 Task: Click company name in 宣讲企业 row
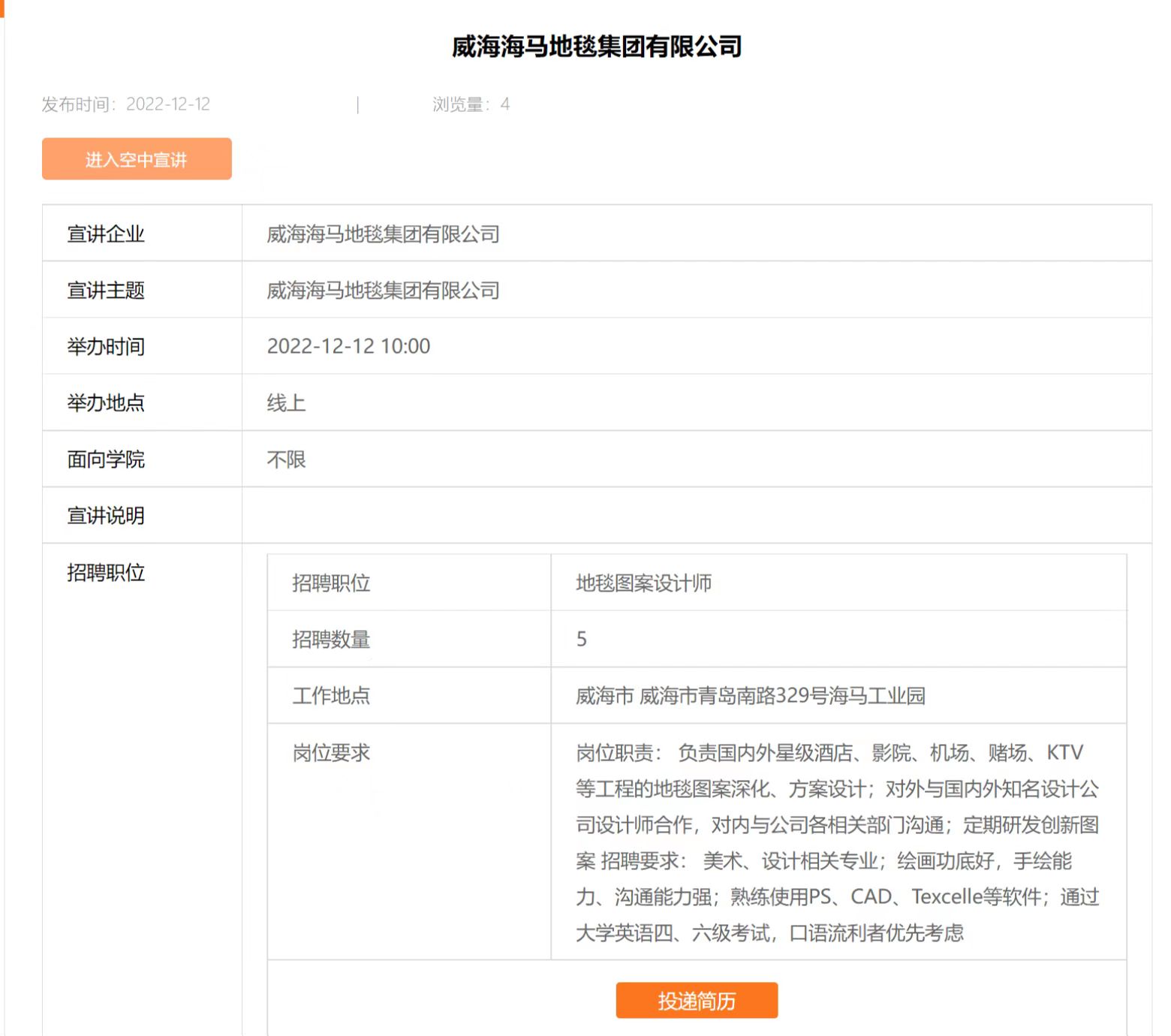(x=383, y=234)
